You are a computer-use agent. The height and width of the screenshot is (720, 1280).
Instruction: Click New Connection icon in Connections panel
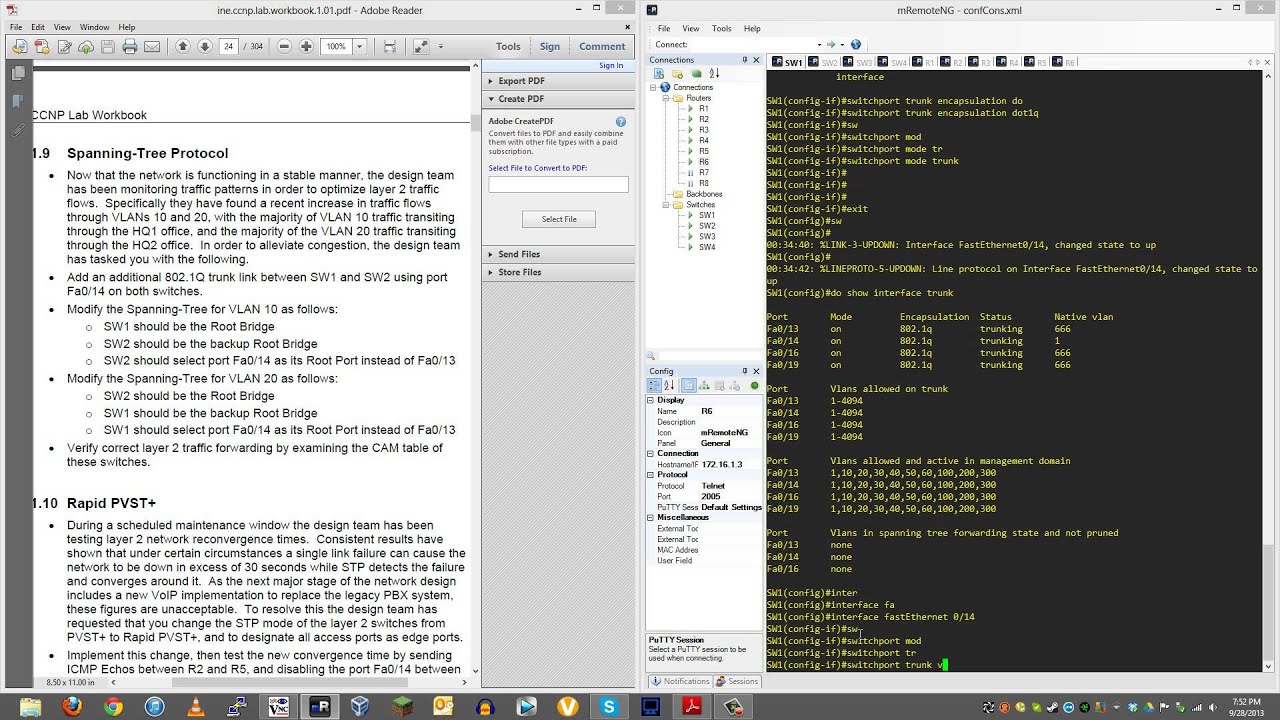(661, 74)
